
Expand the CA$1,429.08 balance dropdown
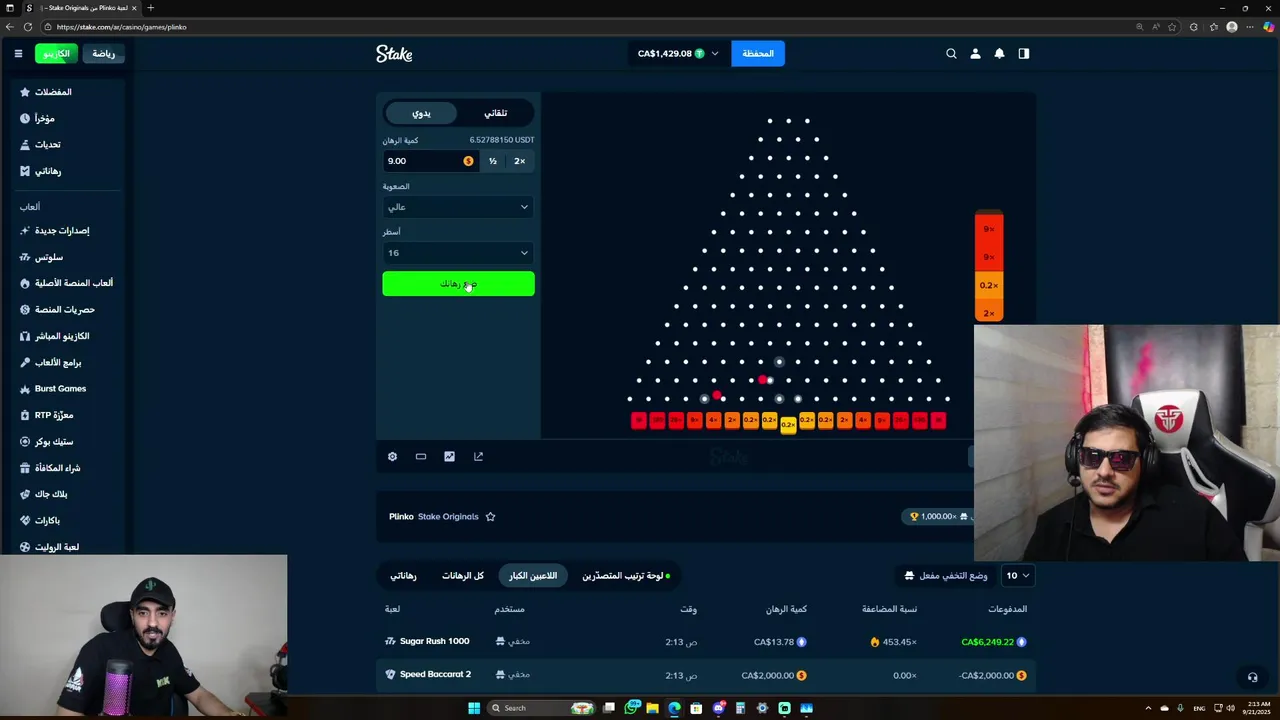678,54
